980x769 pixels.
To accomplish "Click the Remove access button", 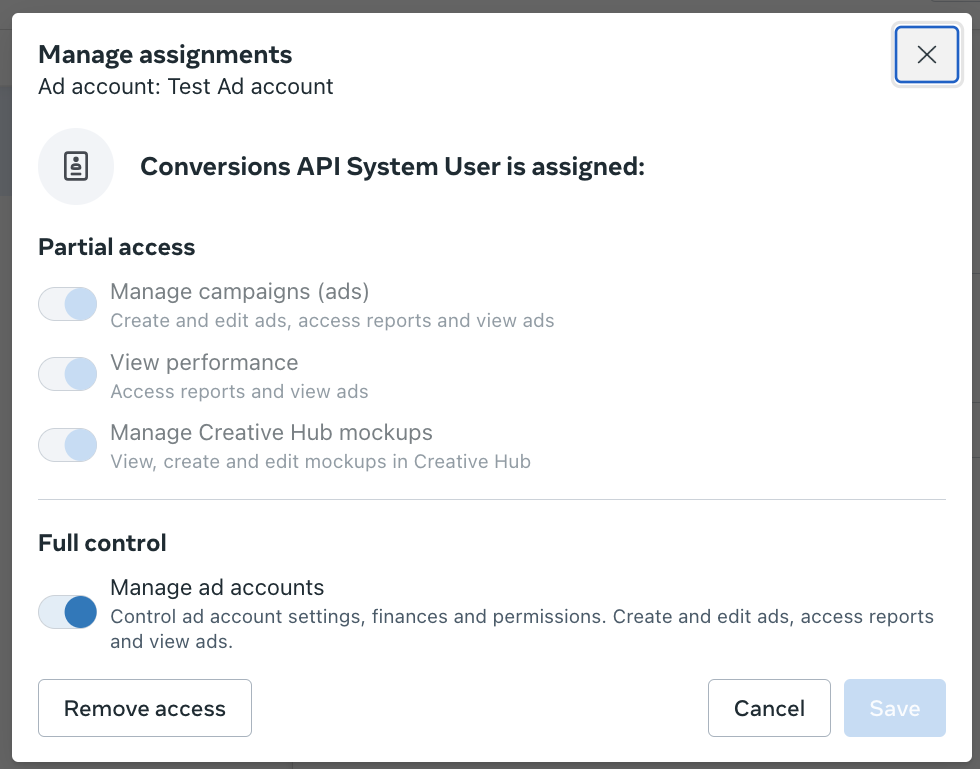I will (145, 708).
